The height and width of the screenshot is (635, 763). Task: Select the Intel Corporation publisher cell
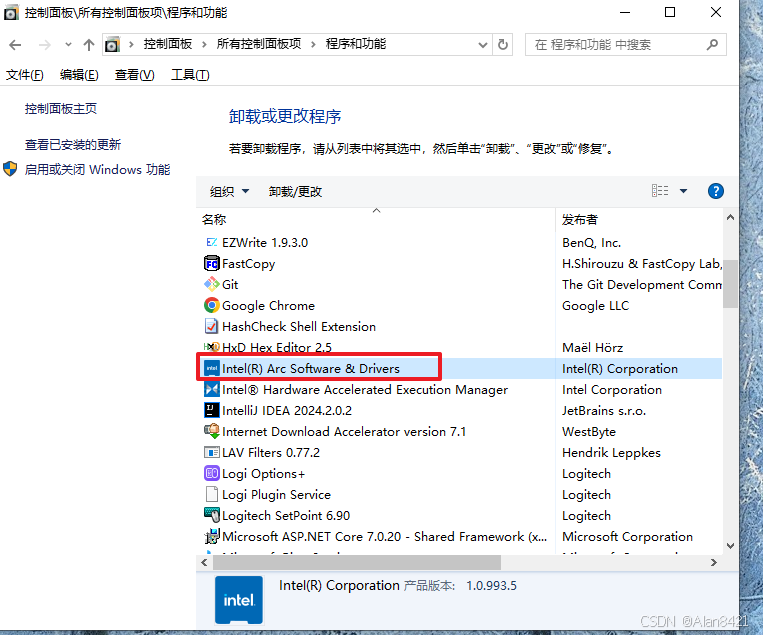[x=612, y=390]
